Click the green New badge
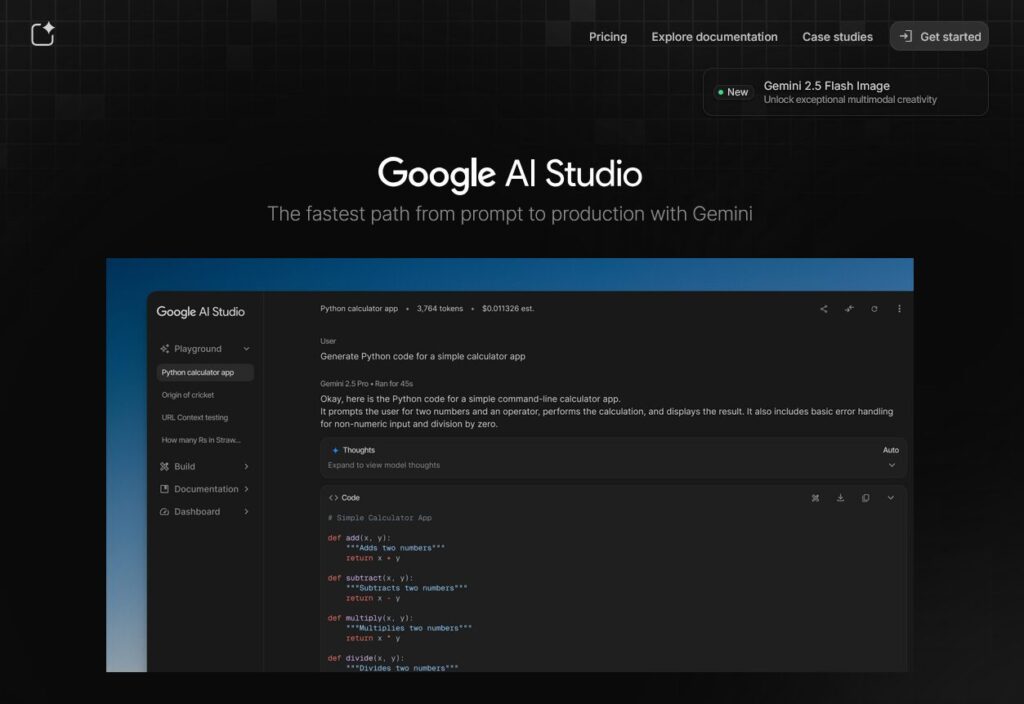 click(x=733, y=92)
